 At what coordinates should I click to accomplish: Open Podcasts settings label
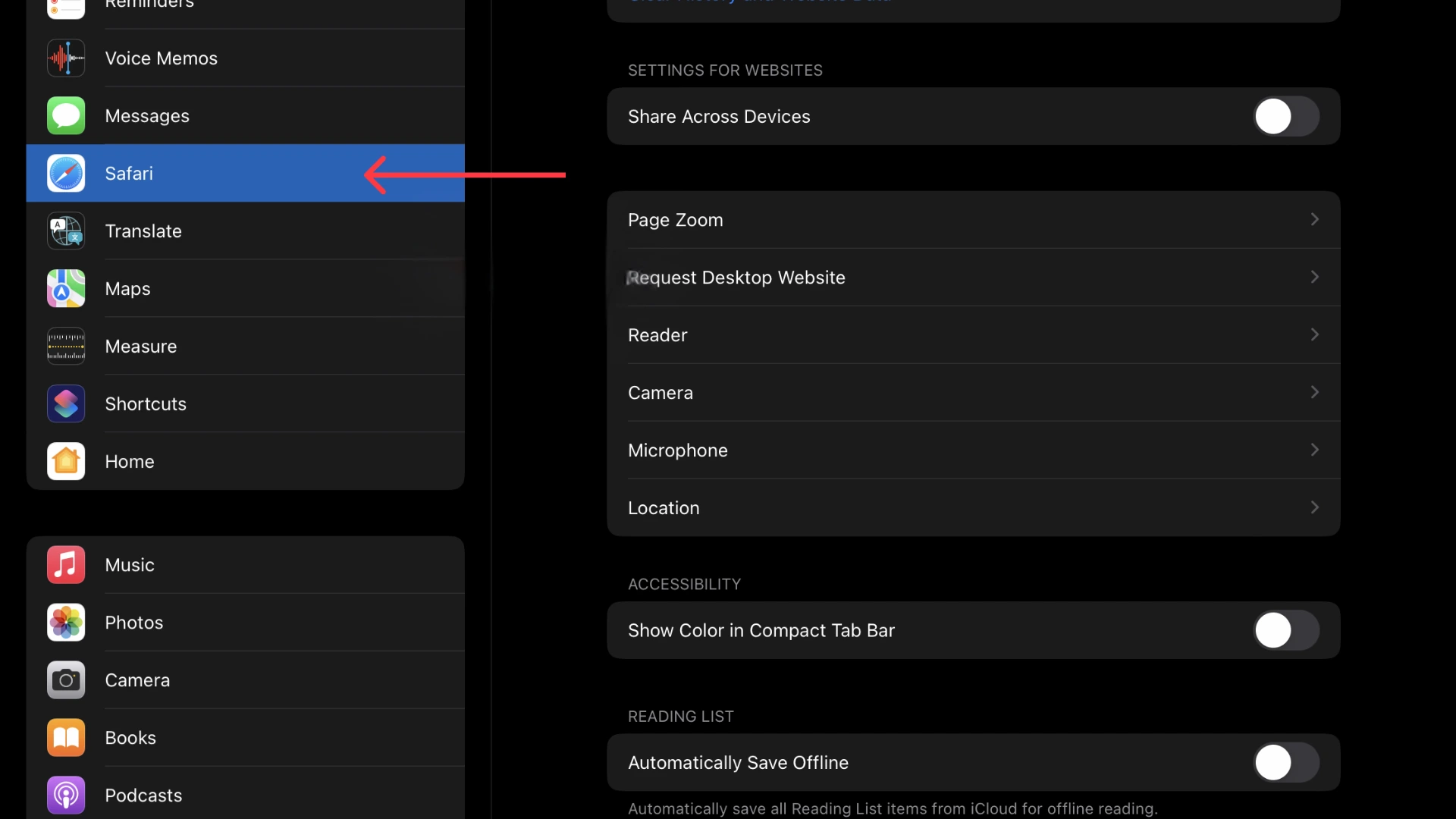coord(143,795)
